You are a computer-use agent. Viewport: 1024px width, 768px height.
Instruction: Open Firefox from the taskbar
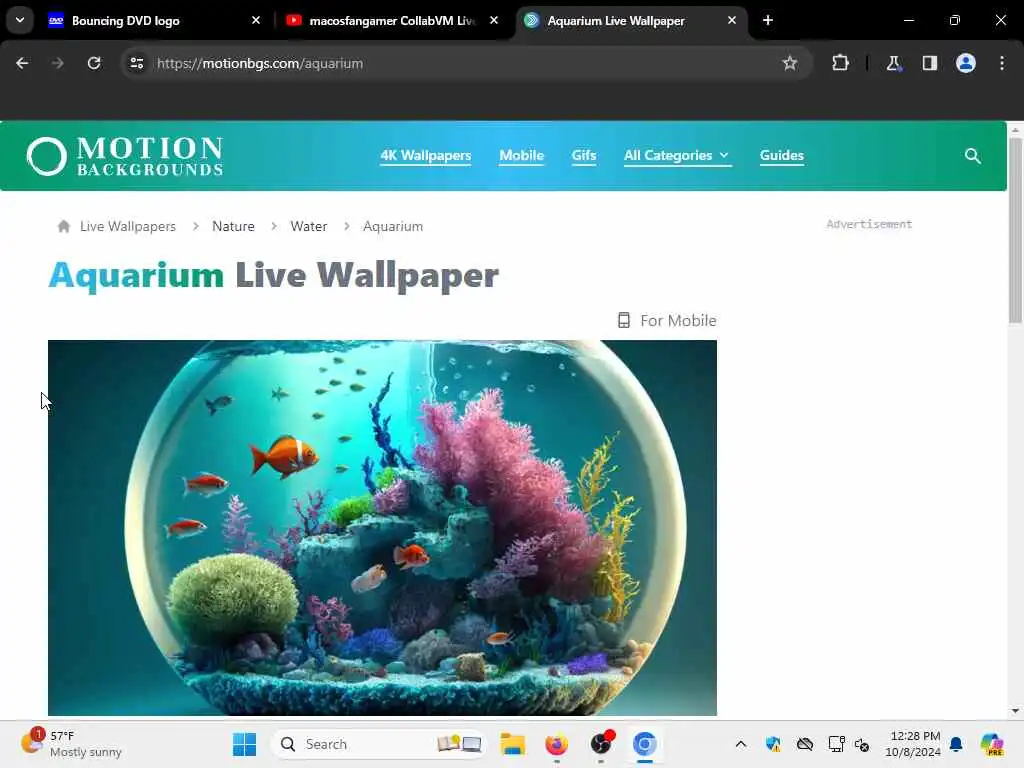tap(556, 744)
